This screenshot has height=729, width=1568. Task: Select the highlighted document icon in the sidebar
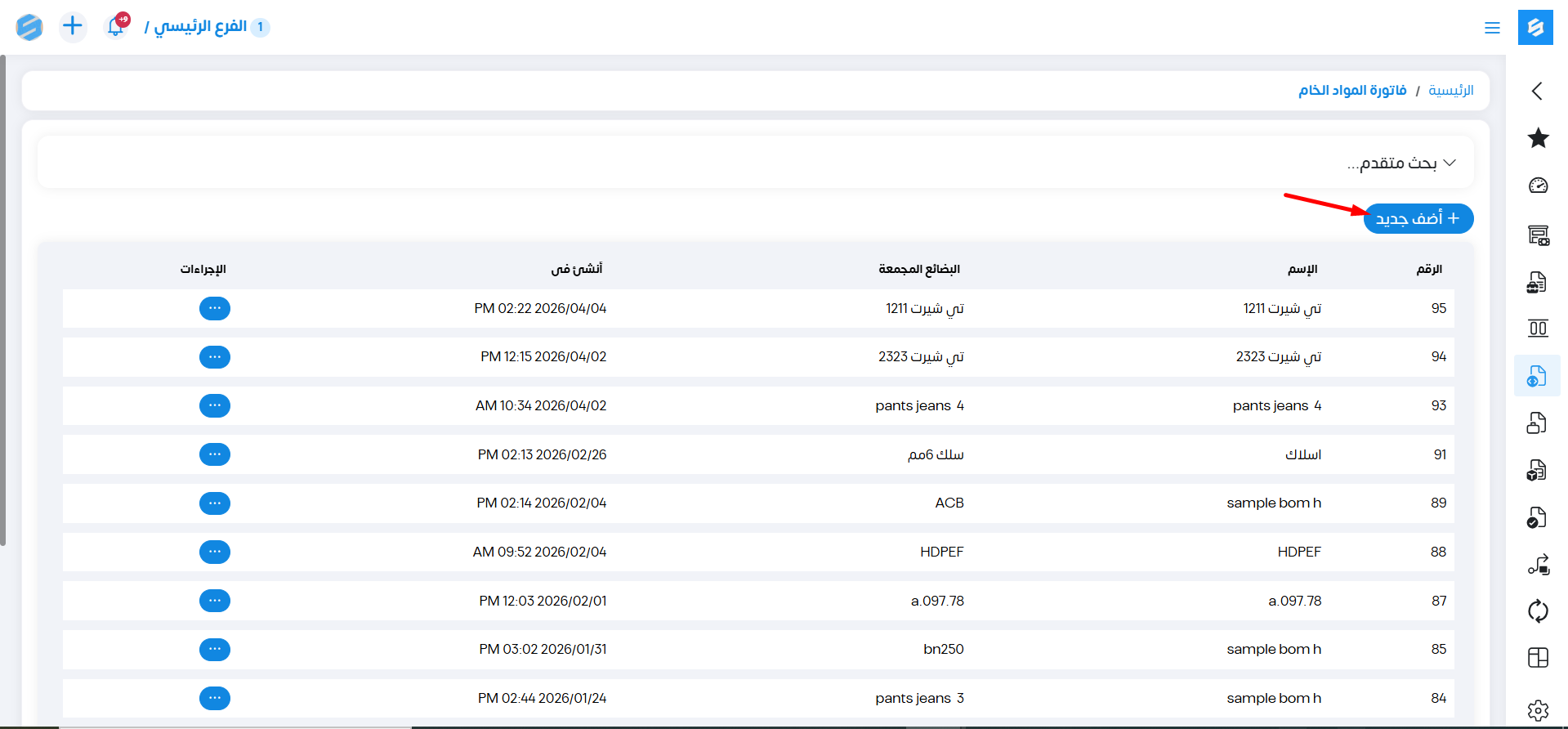pyautogui.click(x=1537, y=376)
